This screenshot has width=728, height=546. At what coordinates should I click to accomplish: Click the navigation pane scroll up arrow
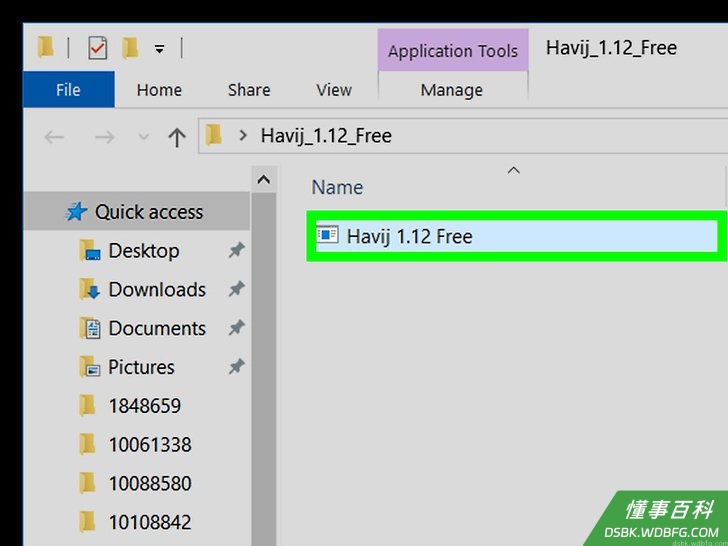[x=264, y=179]
